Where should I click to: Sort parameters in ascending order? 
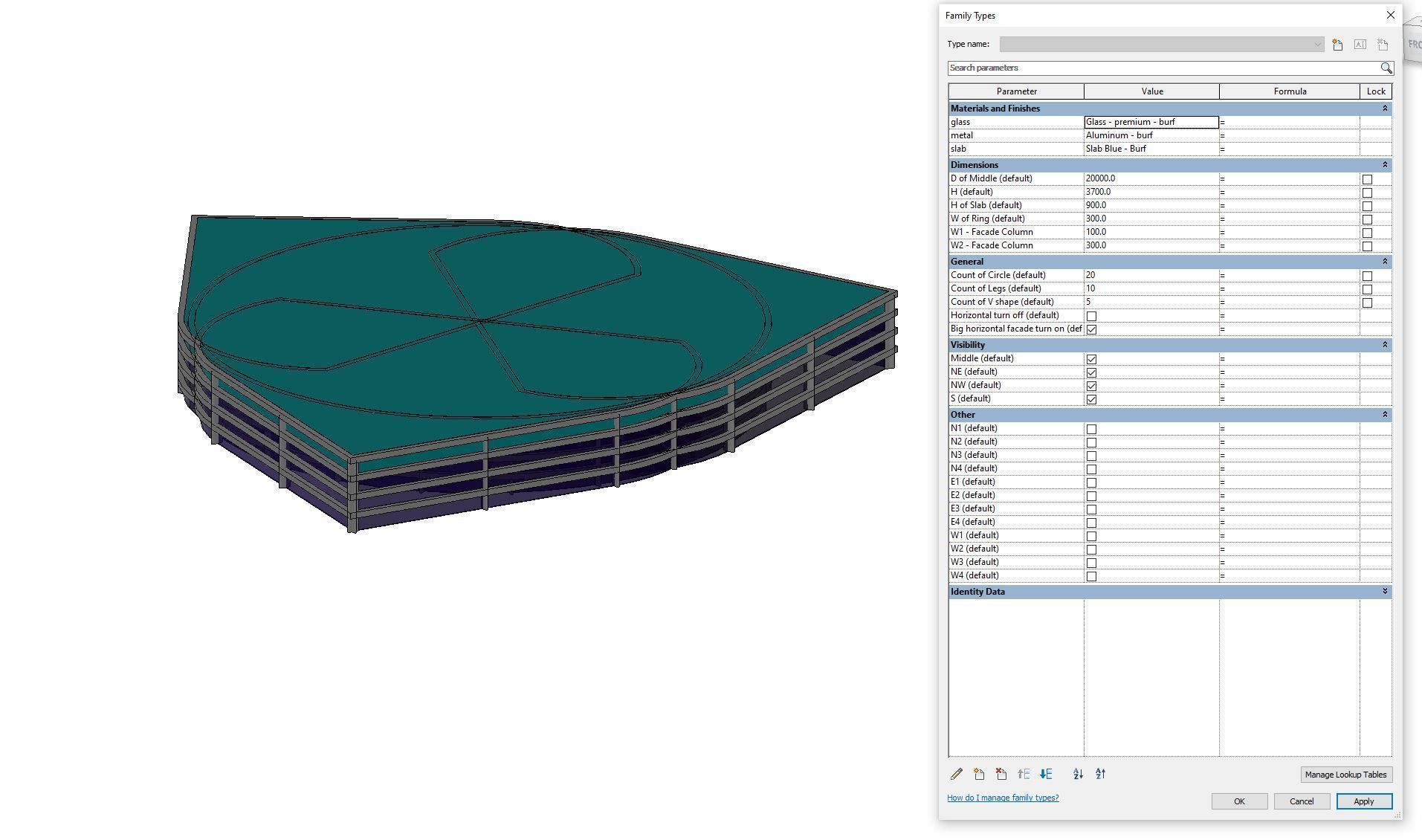(1078, 775)
